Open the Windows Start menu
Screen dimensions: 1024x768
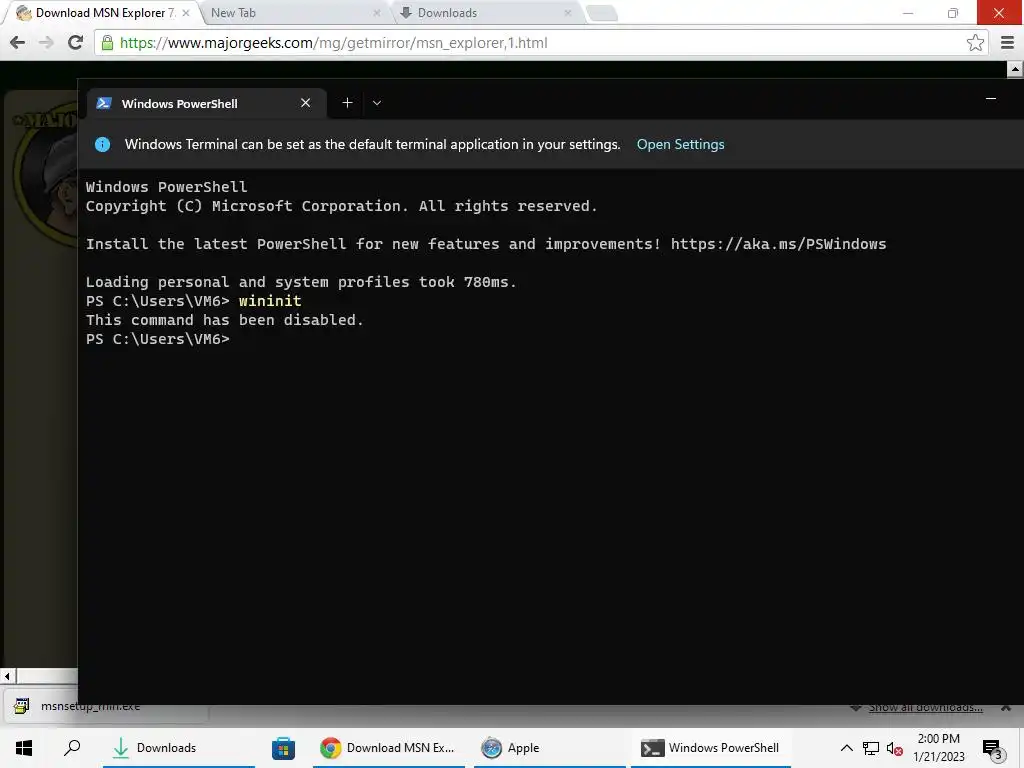[24, 748]
